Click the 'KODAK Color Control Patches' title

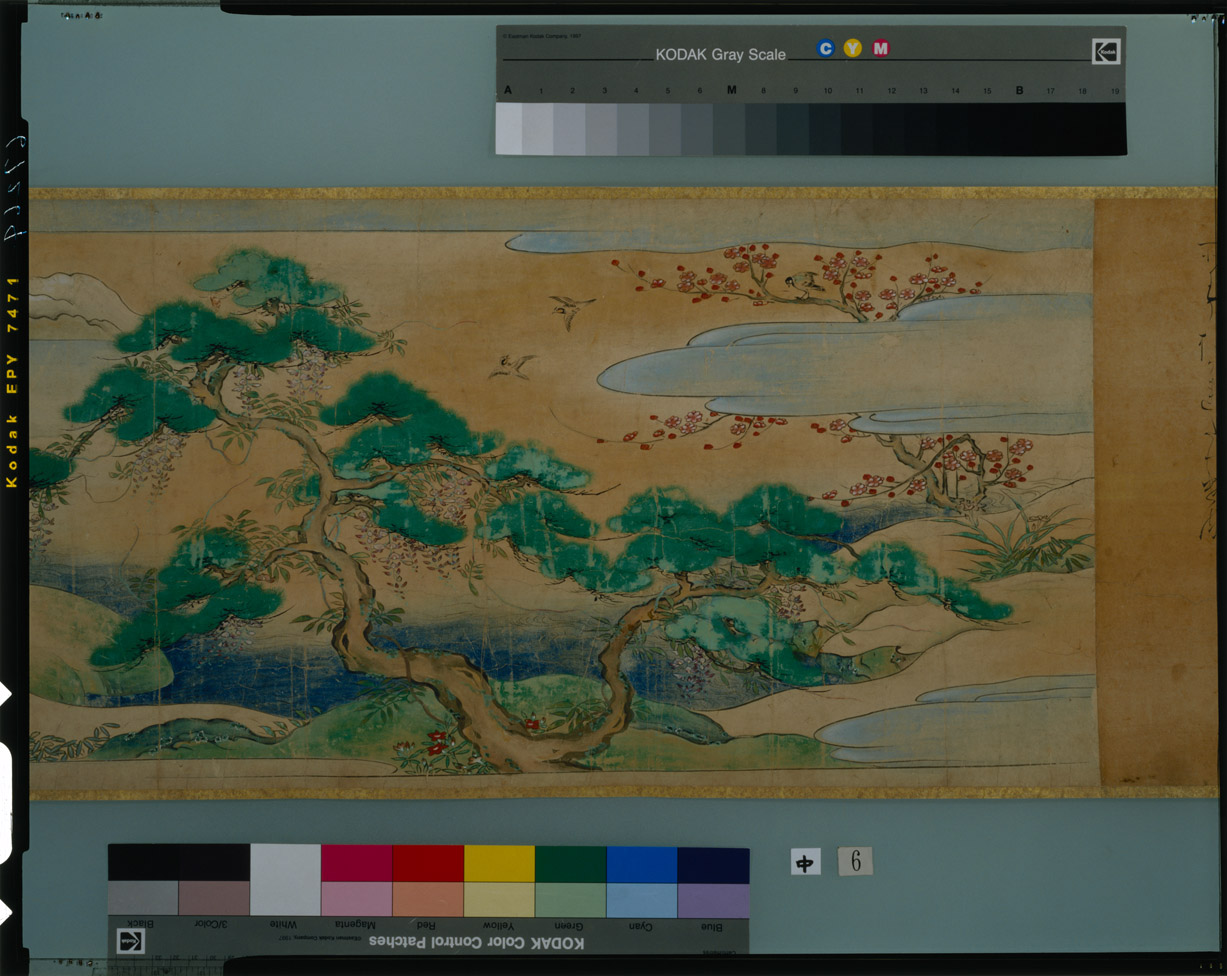[478, 942]
